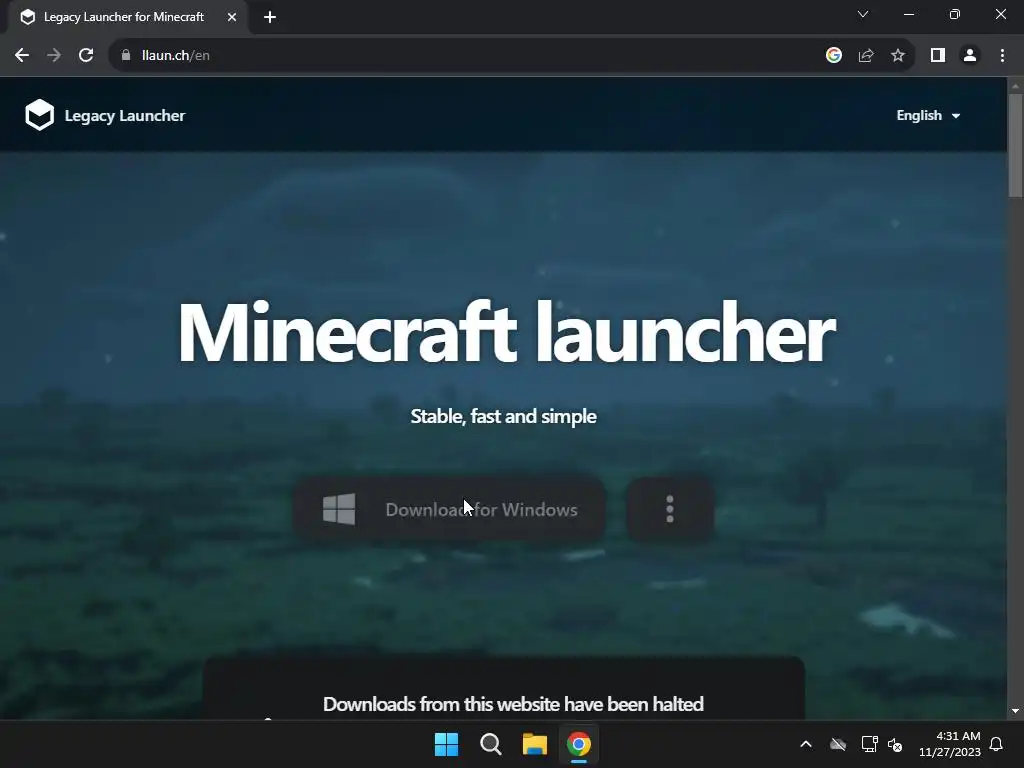The height and width of the screenshot is (768, 1024).
Task: Open File Explorer from taskbar
Action: (535, 744)
